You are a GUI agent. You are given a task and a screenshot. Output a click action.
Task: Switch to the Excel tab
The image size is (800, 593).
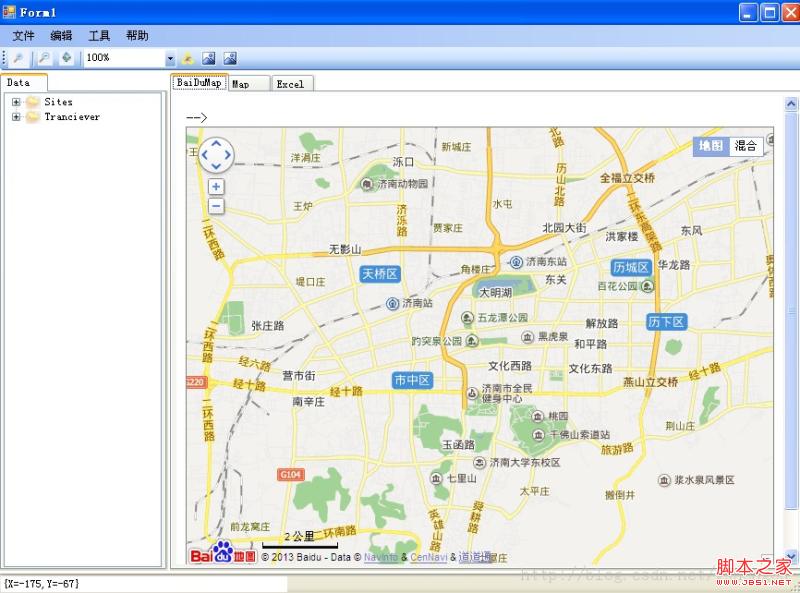pyautogui.click(x=290, y=84)
